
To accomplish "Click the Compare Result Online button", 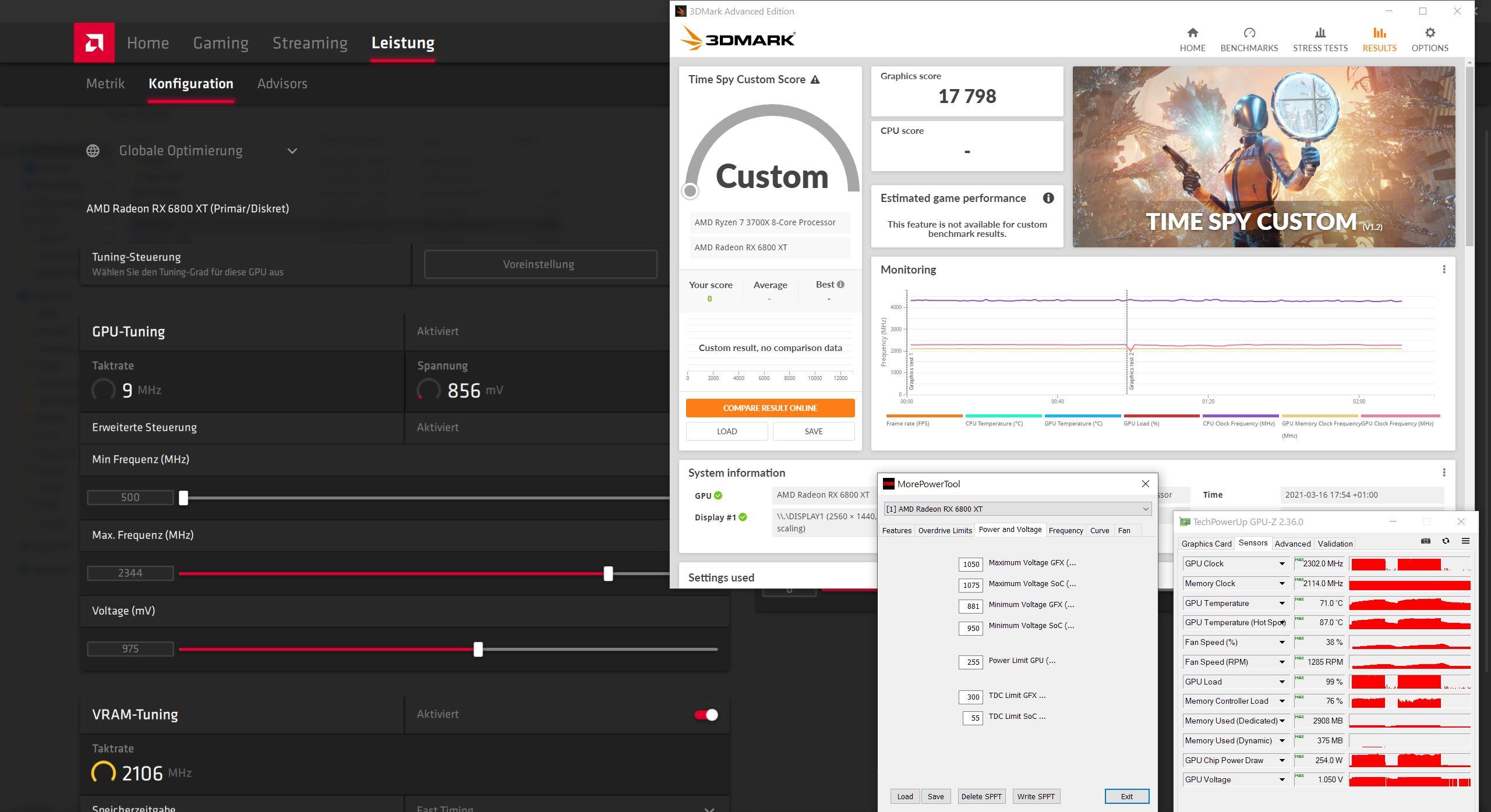I will pyautogui.click(x=770, y=408).
